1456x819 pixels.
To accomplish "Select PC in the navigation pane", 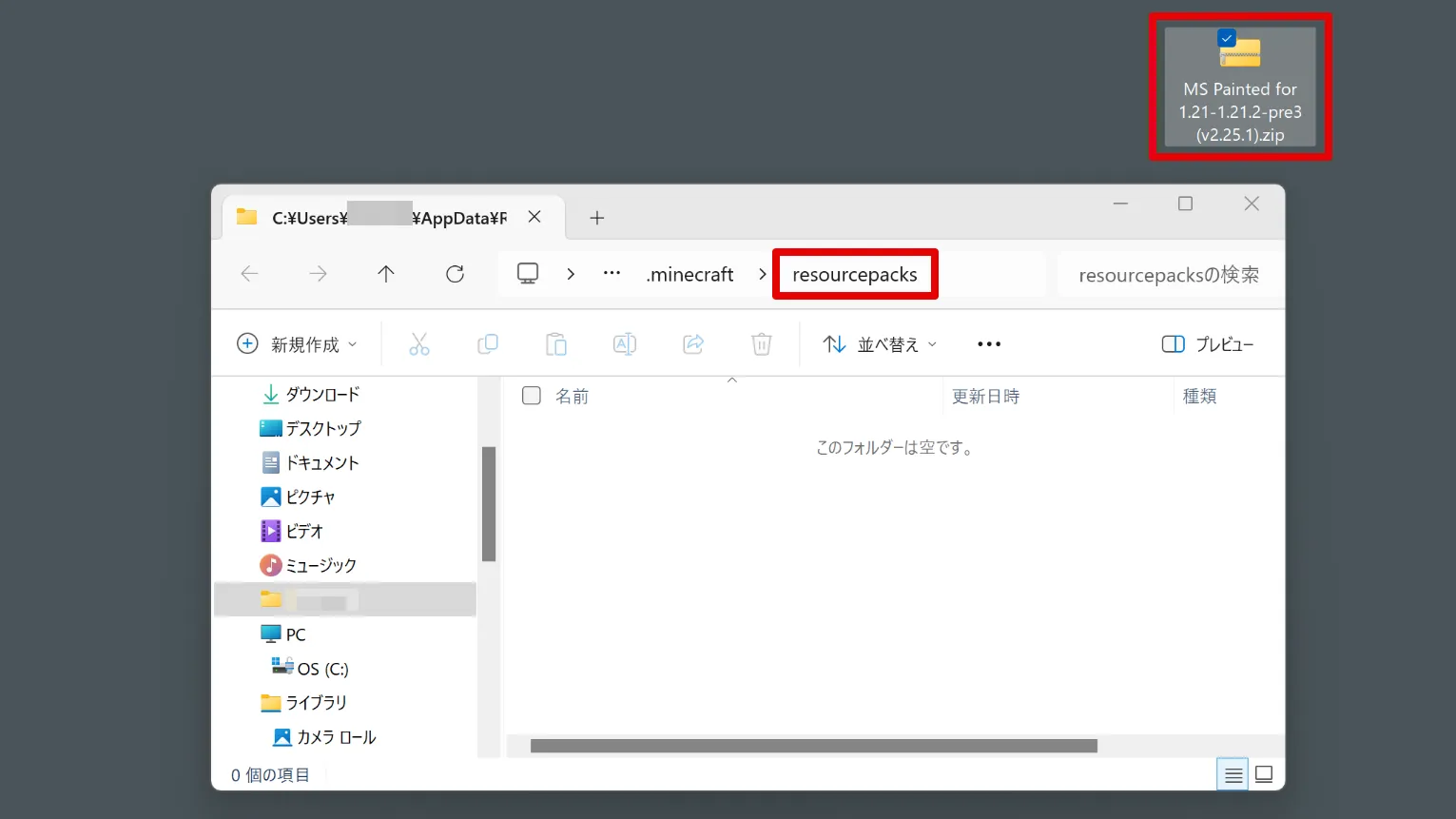I will click(283, 634).
